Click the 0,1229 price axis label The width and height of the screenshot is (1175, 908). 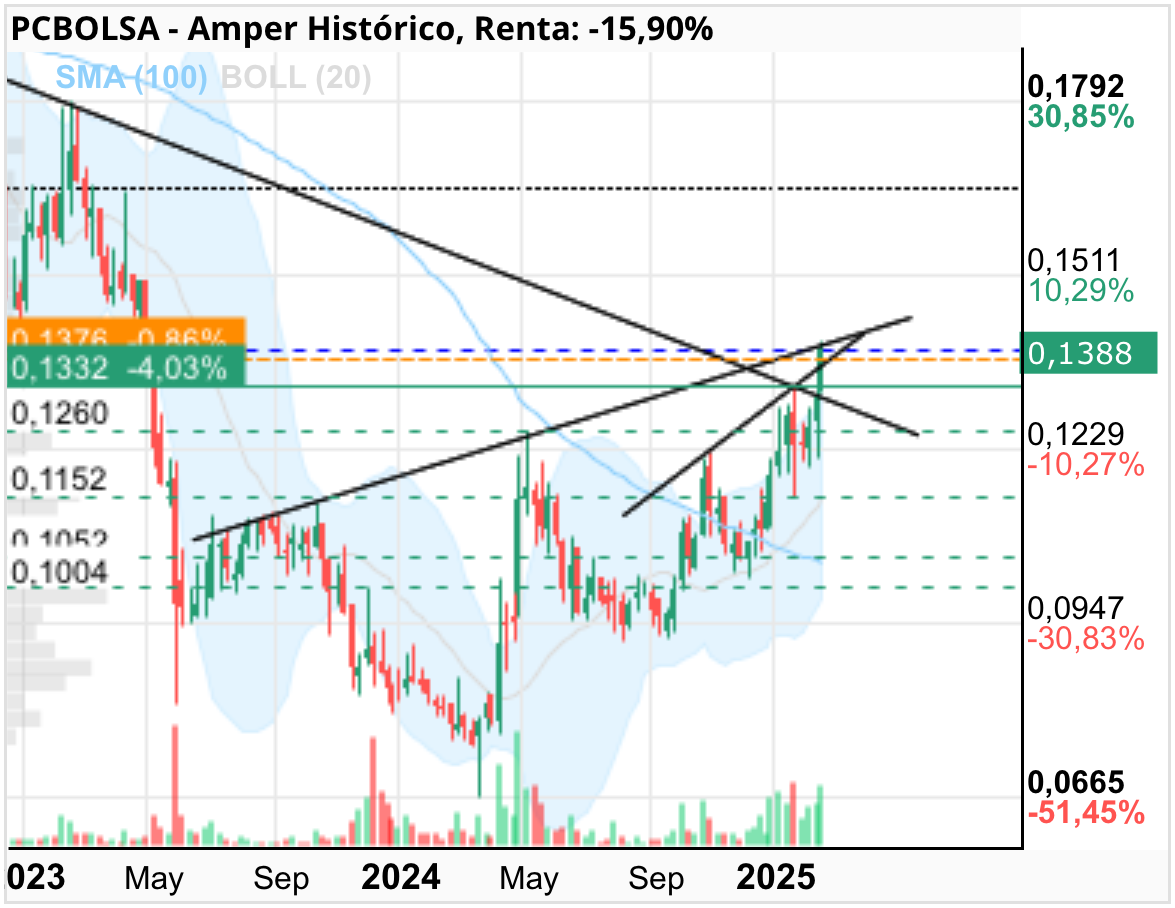click(1075, 434)
